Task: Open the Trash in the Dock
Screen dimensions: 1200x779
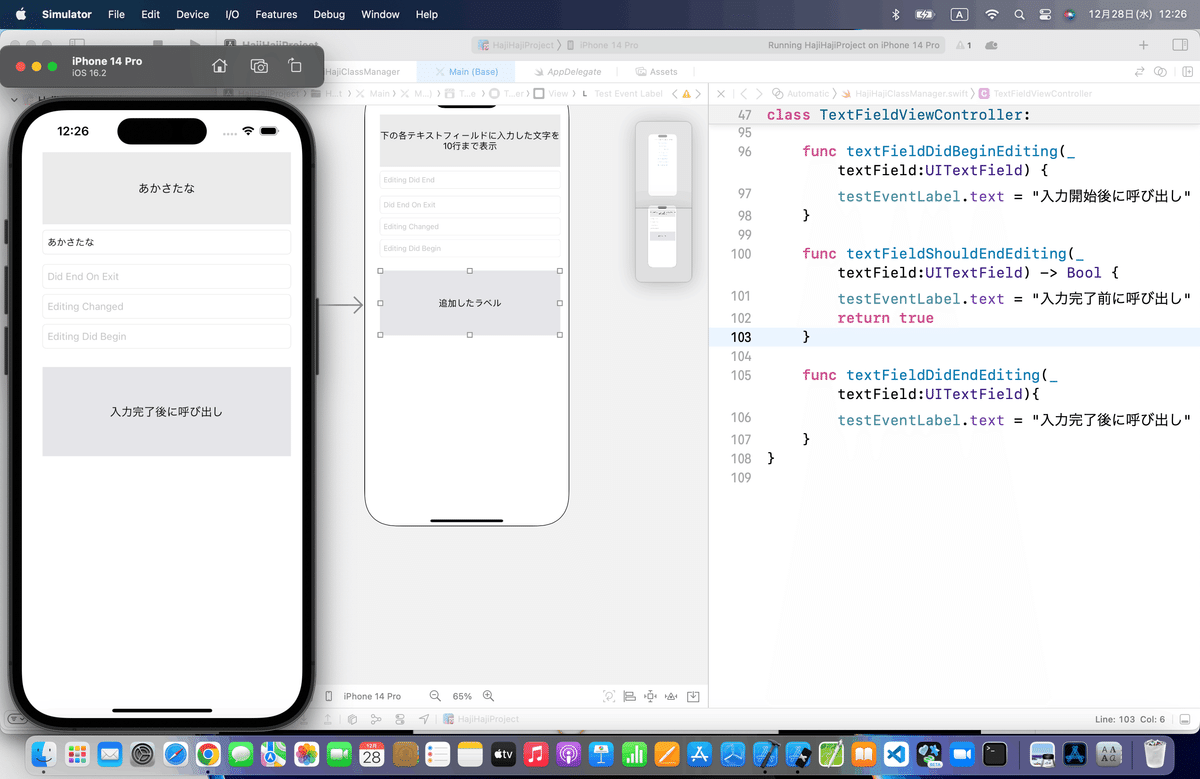Action: [1156, 753]
